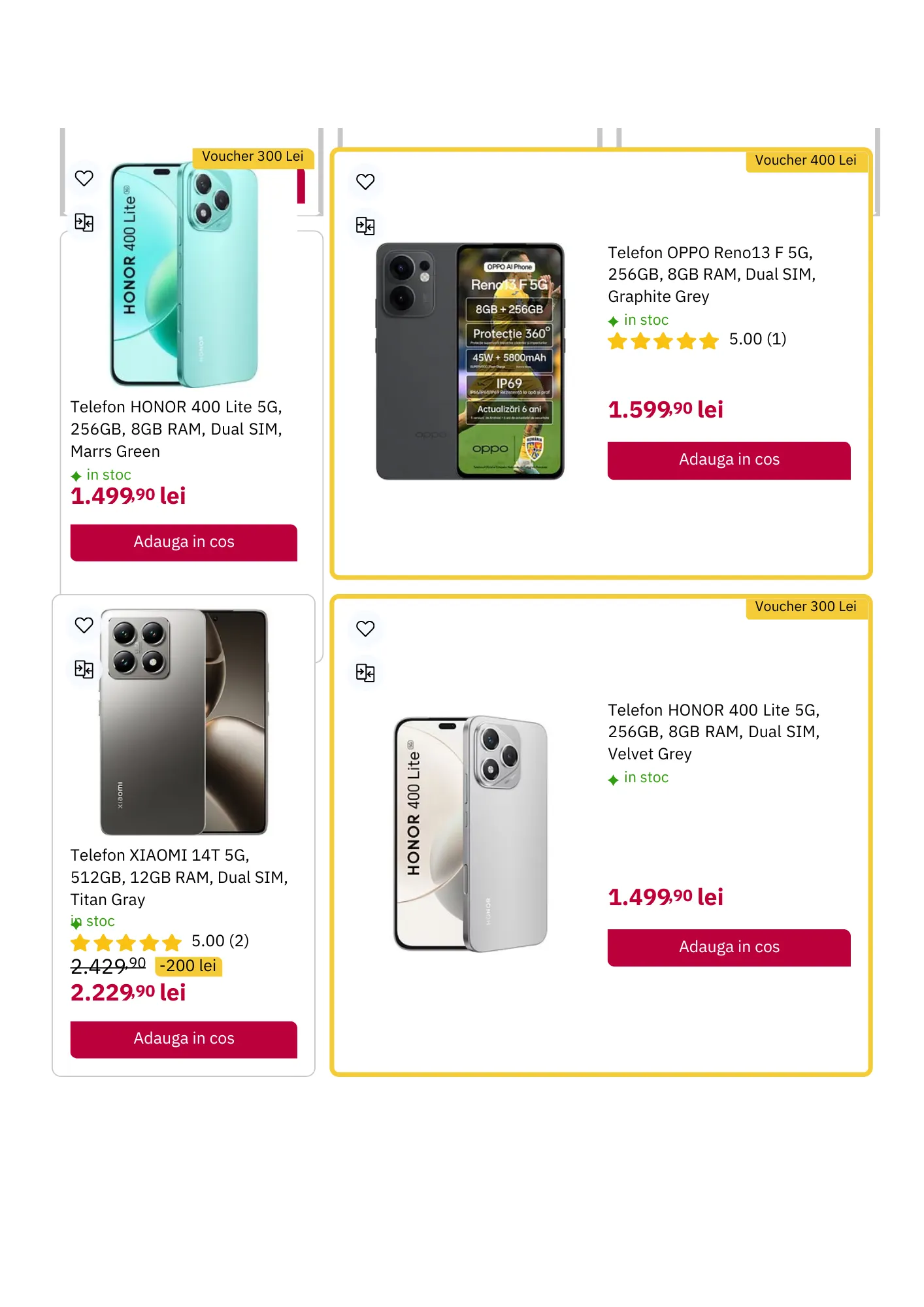The image size is (924, 1307).
Task: Open Telefon XIAOMI 14T 5G title link
Action: coord(179,877)
